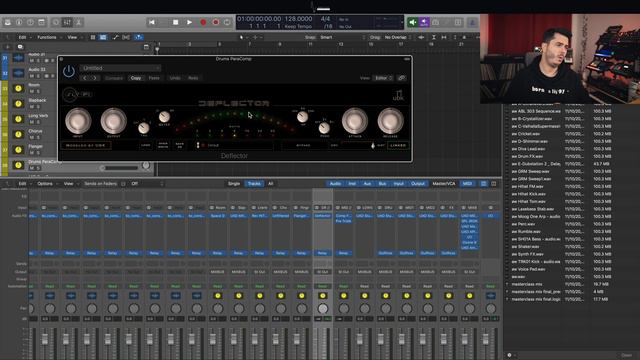Screen dimensions: 640x360
Task: Toggle the Audio channel filter in mixer
Action: point(335,184)
